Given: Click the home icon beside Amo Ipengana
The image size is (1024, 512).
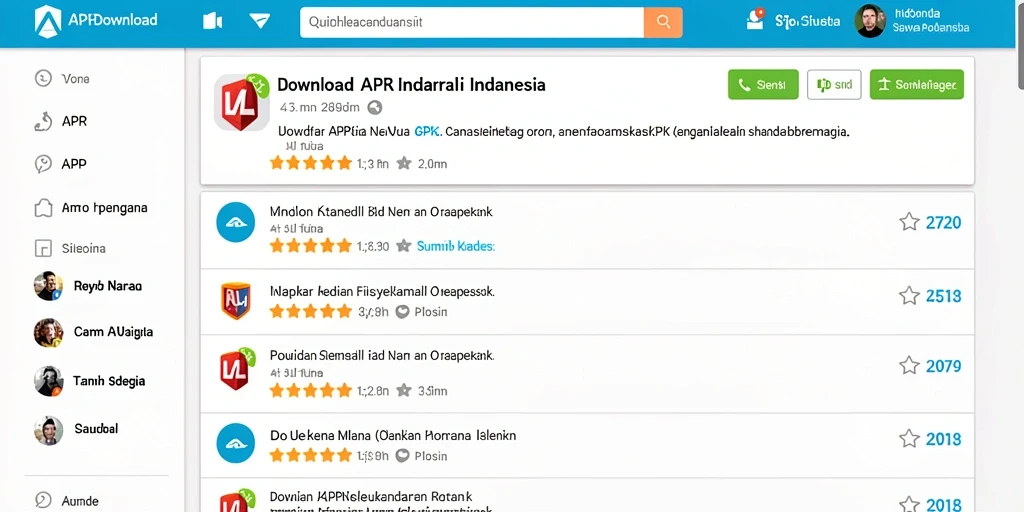Looking at the screenshot, I should pyautogui.click(x=42, y=208).
